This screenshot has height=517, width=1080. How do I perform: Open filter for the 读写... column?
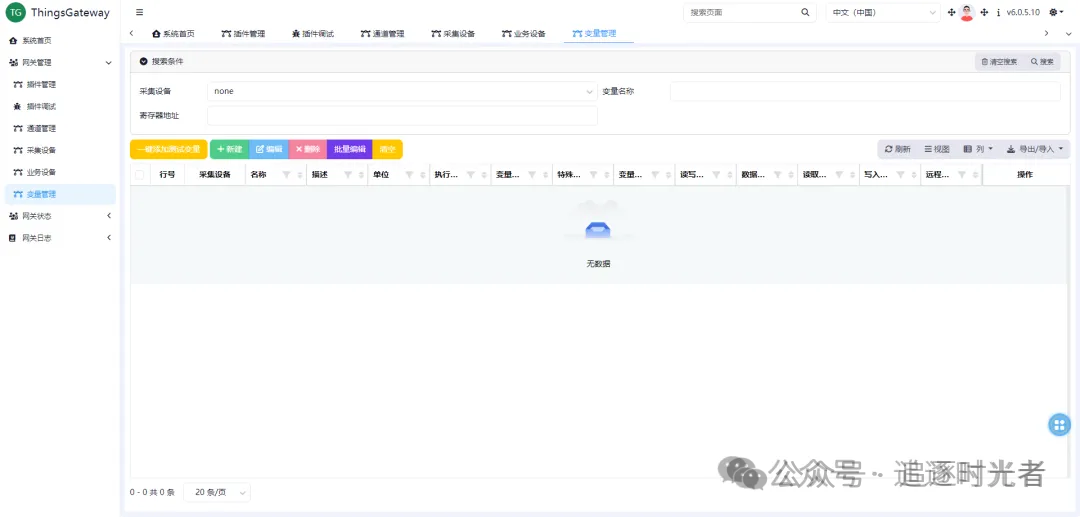716,175
